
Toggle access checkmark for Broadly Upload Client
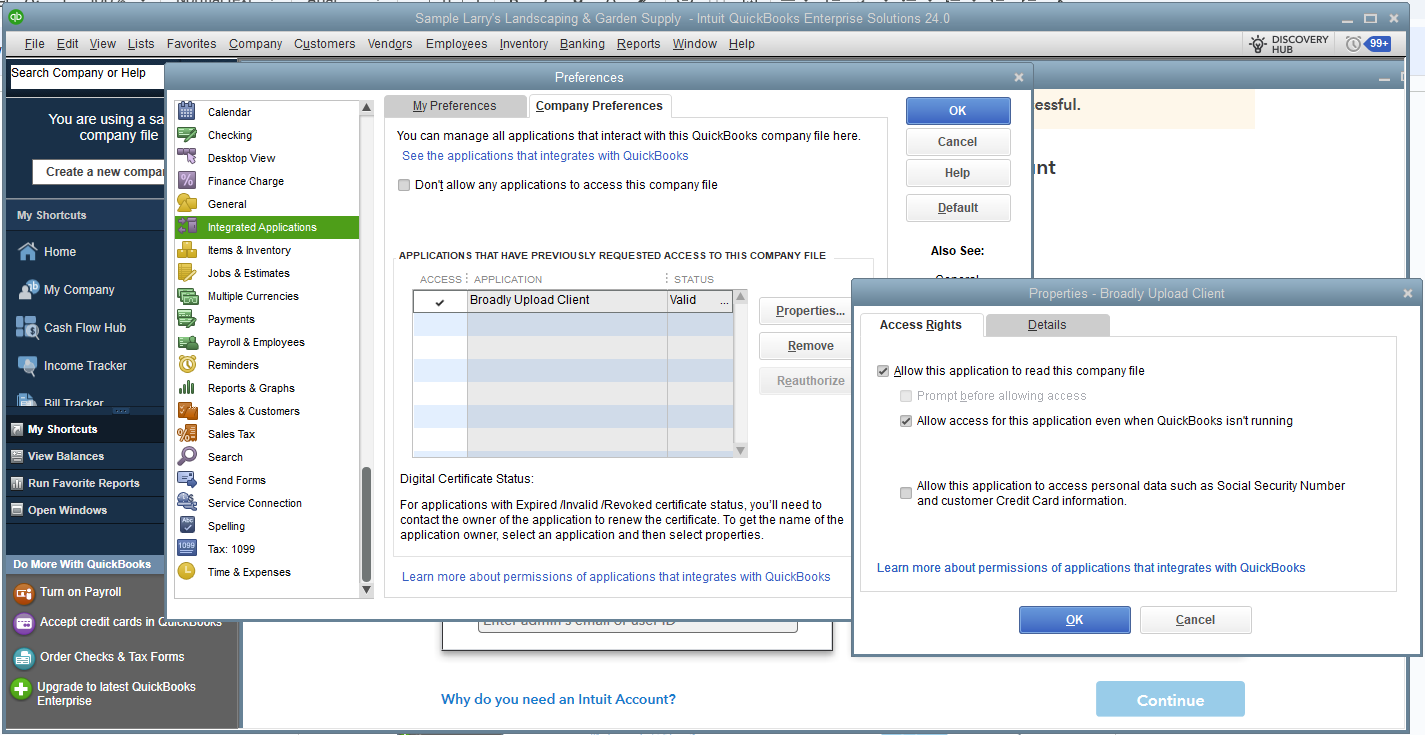(440, 301)
